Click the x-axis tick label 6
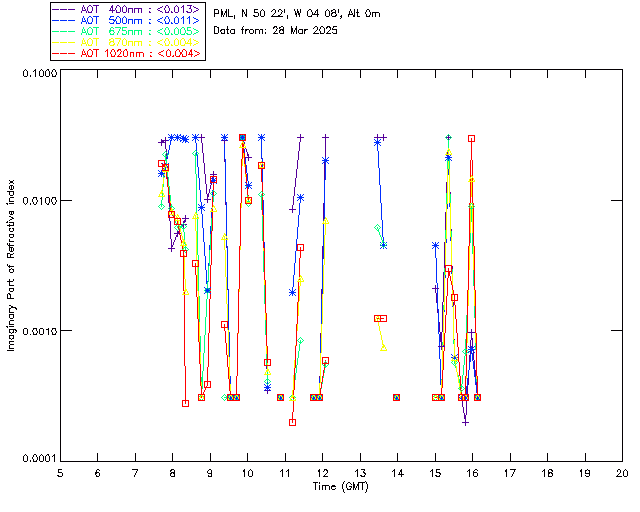The width and height of the screenshot is (640, 512). pyautogui.click(x=98, y=474)
